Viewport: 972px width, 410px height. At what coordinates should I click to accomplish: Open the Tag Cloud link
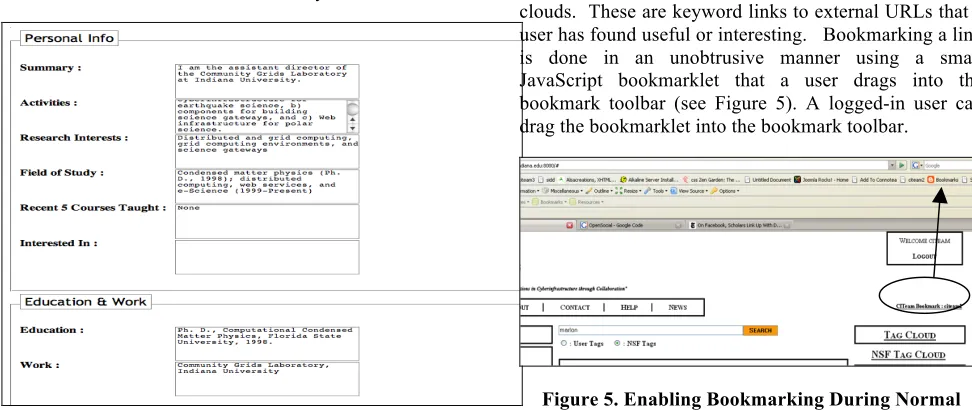(909, 335)
